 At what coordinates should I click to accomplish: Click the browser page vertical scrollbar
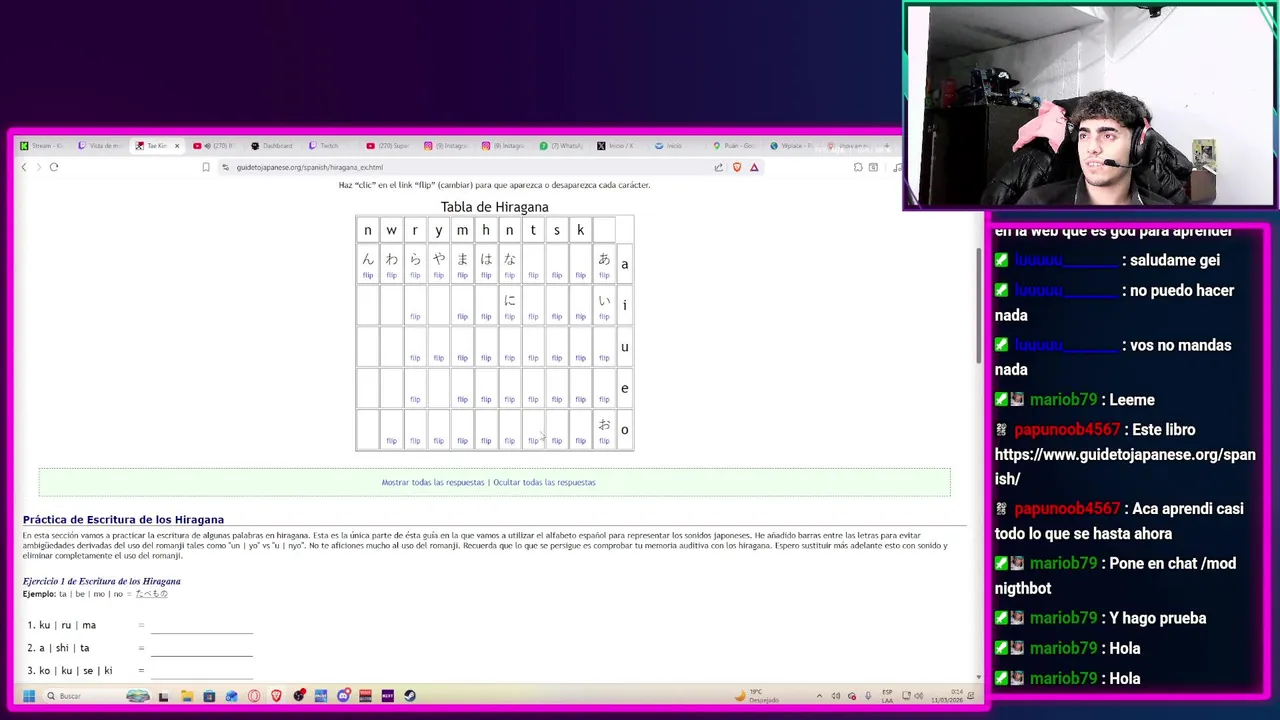click(x=979, y=305)
